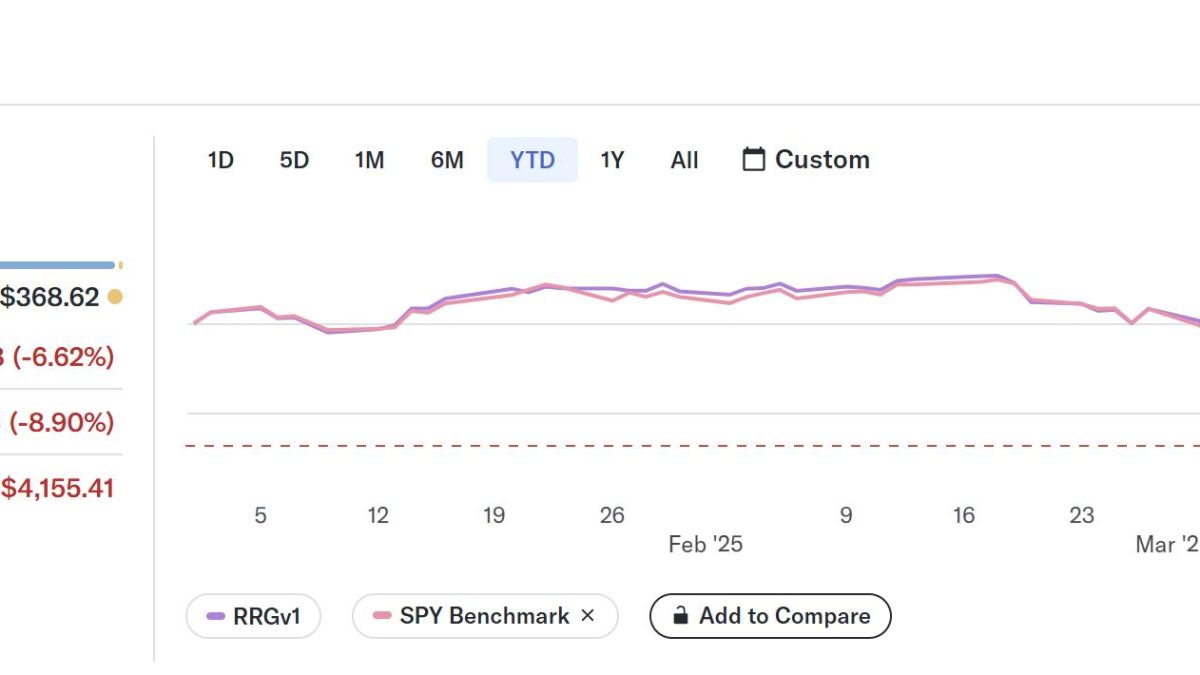Image resolution: width=1200 pixels, height=675 pixels.
Task: Show the 1Y time range
Action: point(612,160)
